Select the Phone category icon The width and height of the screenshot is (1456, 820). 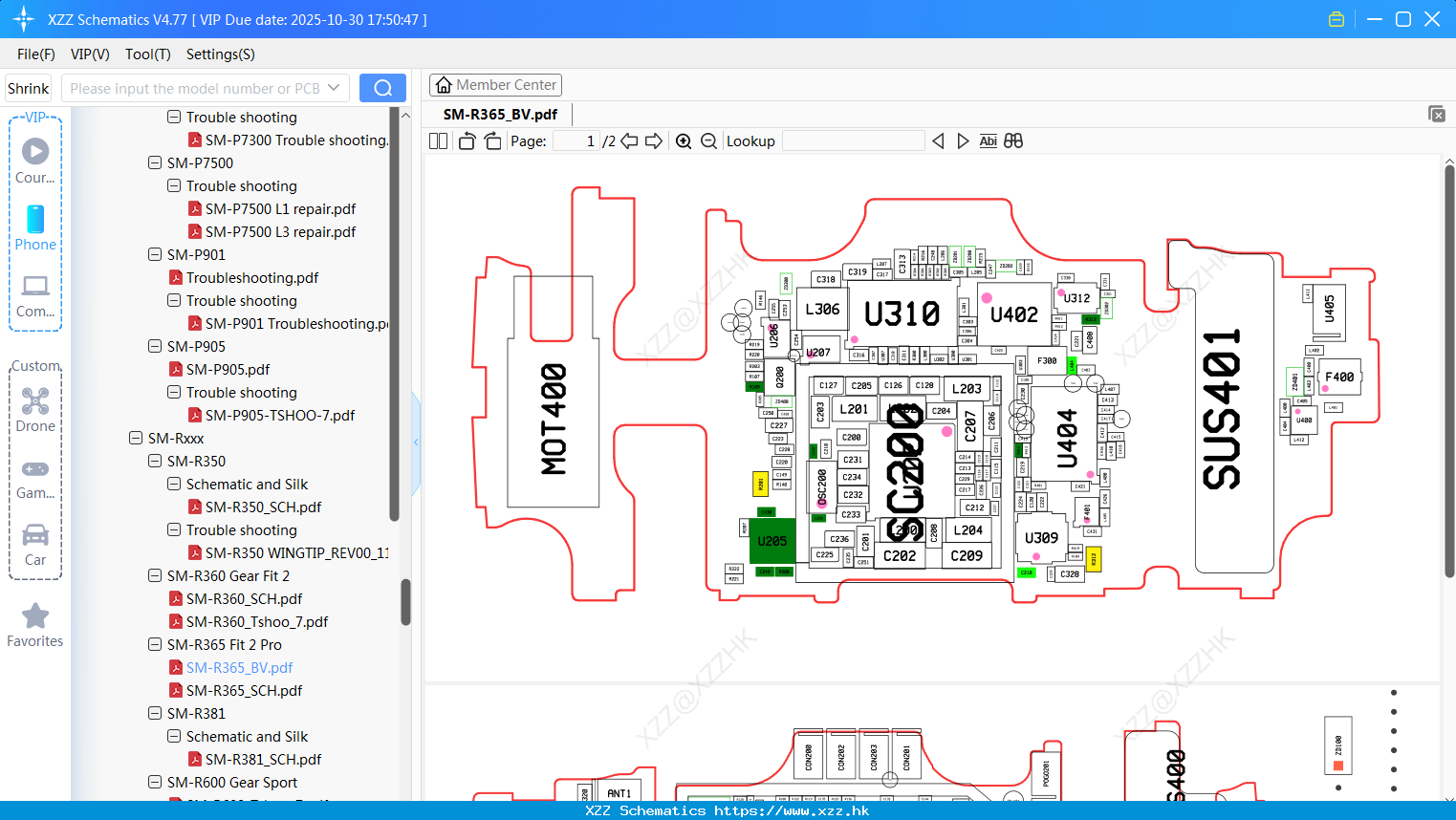click(35, 219)
